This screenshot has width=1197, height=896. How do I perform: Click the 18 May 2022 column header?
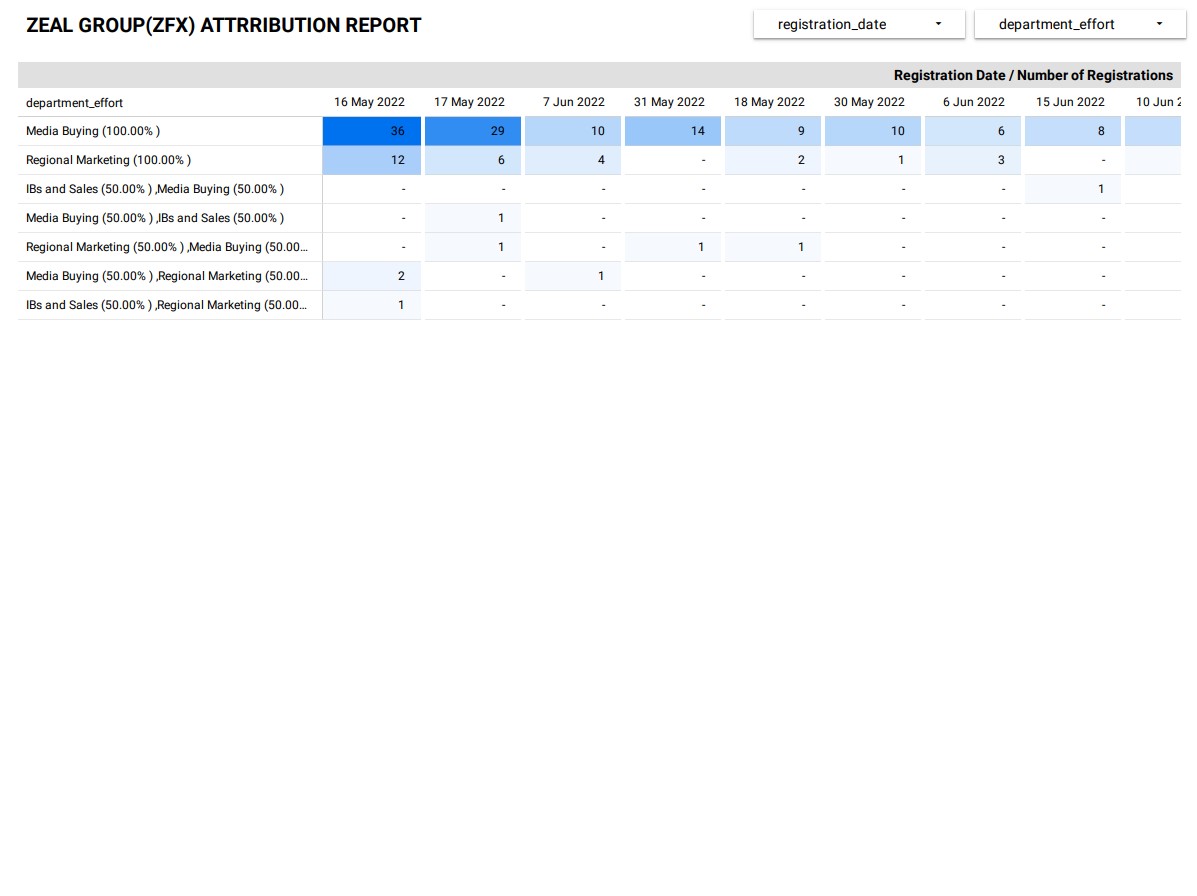(770, 102)
